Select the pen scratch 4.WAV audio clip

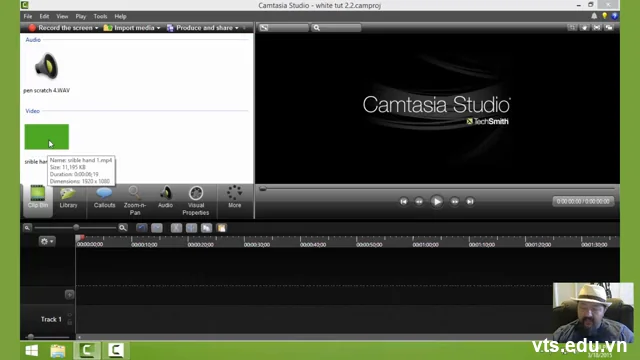tap(47, 67)
